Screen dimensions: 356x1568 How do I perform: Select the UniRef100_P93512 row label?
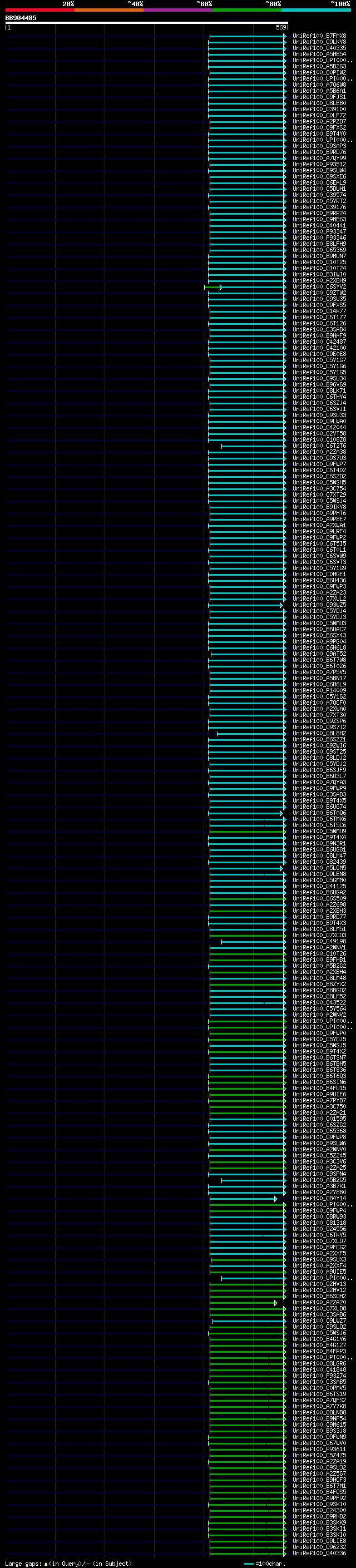[319, 164]
